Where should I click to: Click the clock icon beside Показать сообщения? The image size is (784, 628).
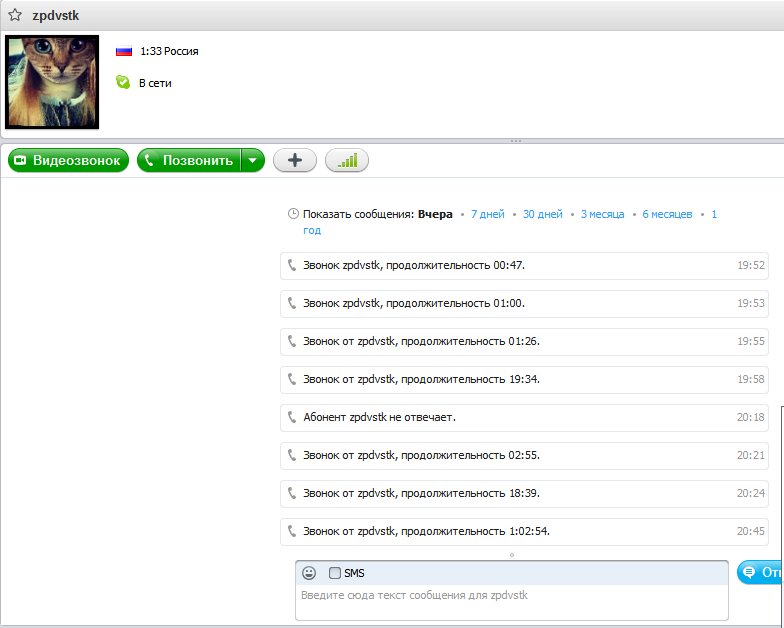[x=293, y=214]
